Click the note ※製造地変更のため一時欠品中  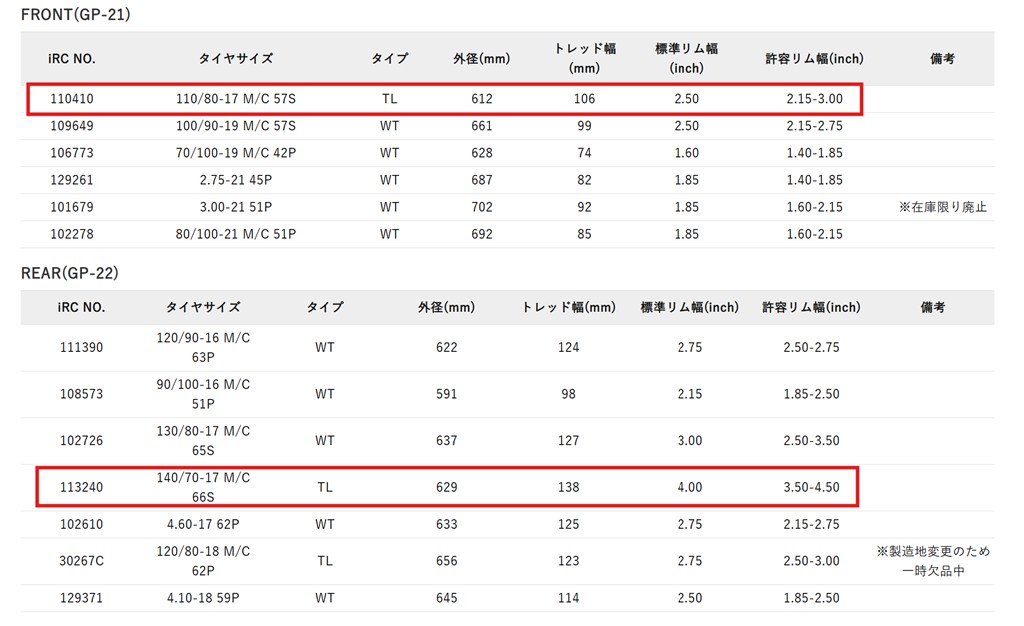click(933, 561)
